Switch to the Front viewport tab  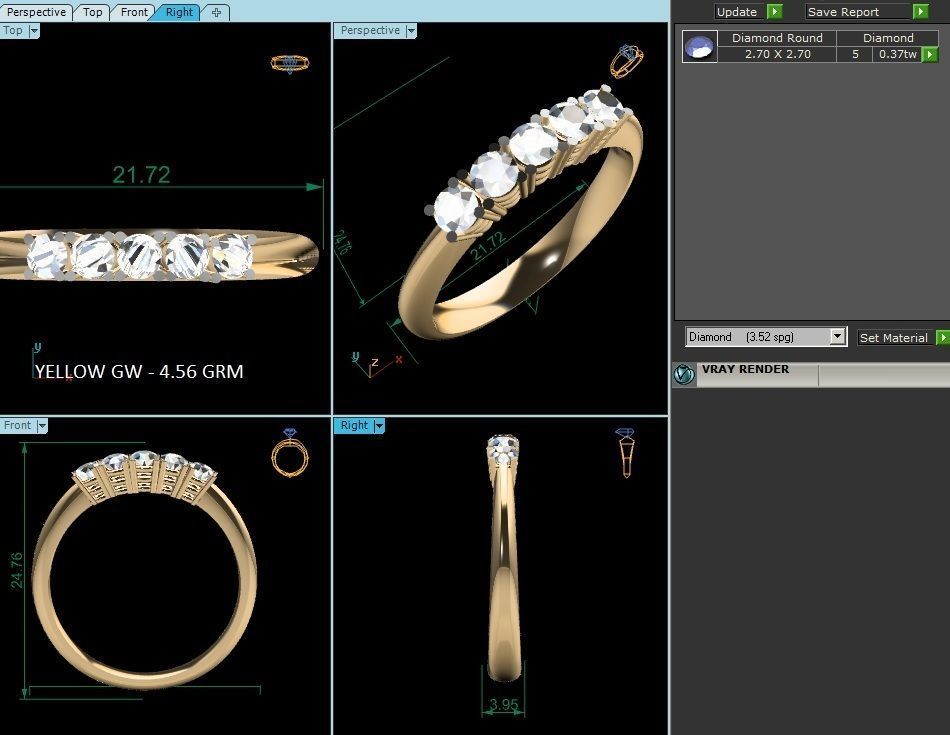134,12
